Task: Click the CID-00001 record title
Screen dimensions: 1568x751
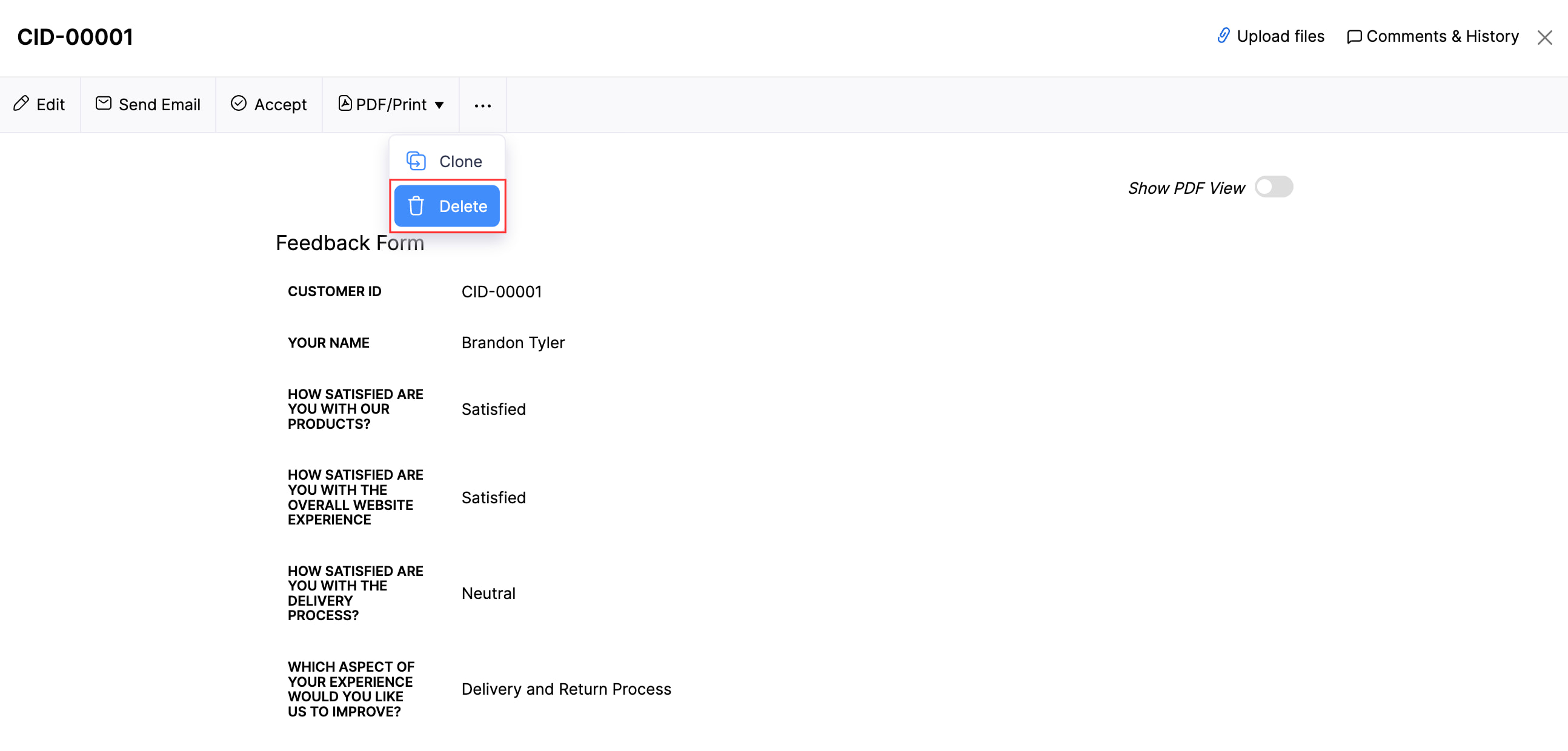Action: (75, 36)
